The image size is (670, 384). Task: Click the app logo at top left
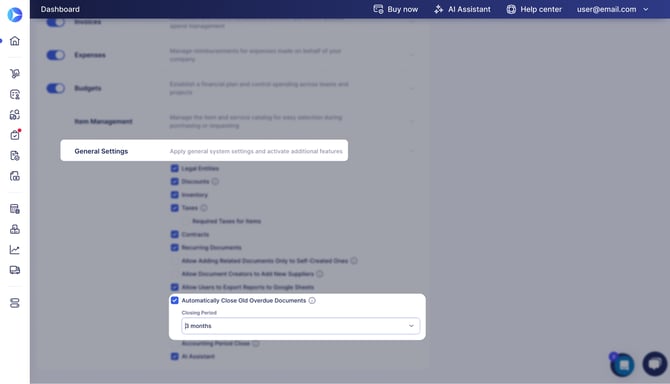pyautogui.click(x=15, y=15)
